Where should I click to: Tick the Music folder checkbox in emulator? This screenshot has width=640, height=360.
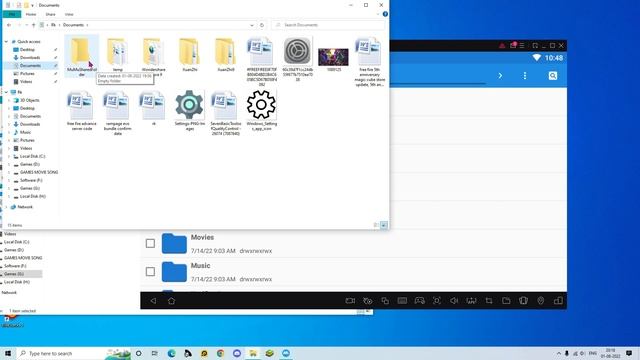coord(150,271)
